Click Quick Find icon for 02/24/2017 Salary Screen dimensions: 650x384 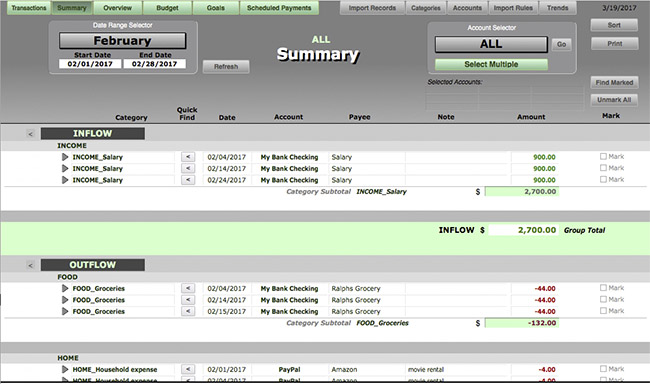(x=188, y=180)
